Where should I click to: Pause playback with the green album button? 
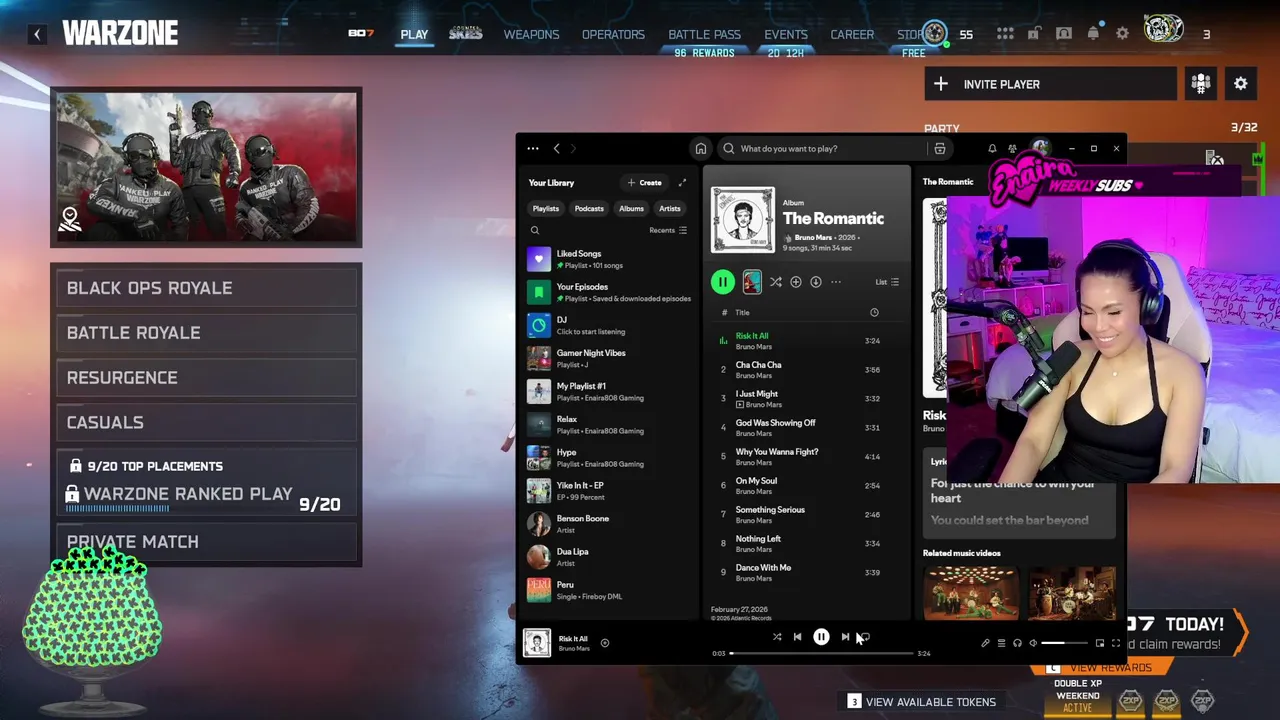(x=722, y=282)
